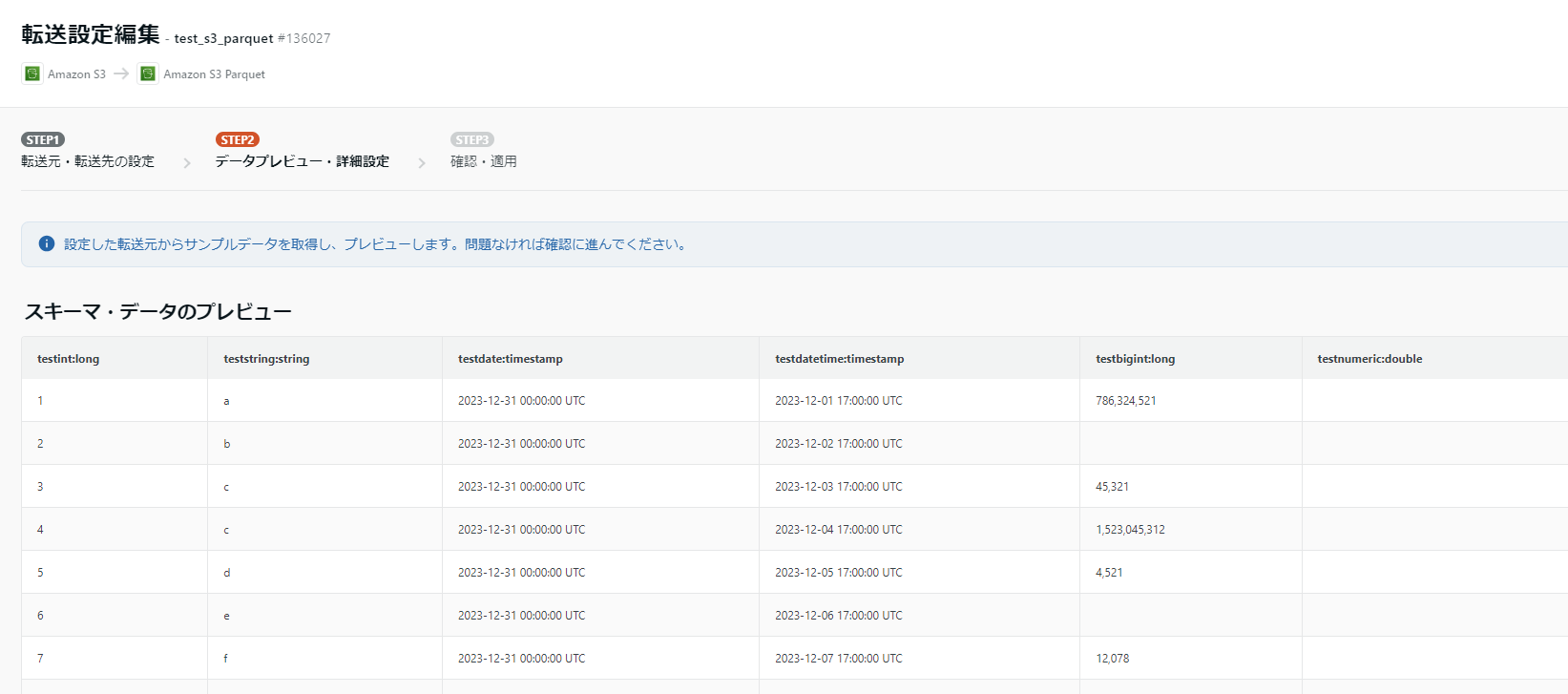Click the sample data preview notice text
The width and height of the screenshot is (1568, 694).
click(376, 244)
